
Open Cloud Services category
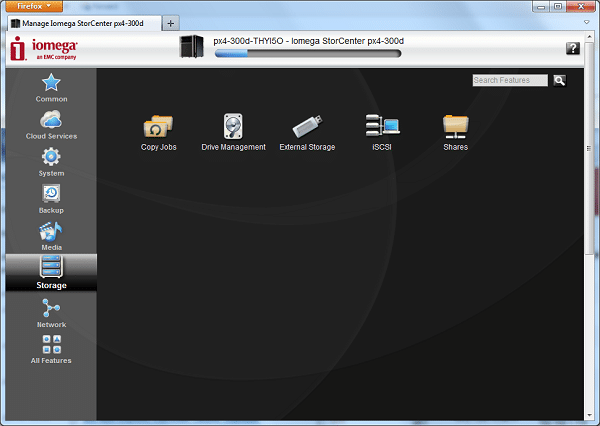click(x=51, y=125)
